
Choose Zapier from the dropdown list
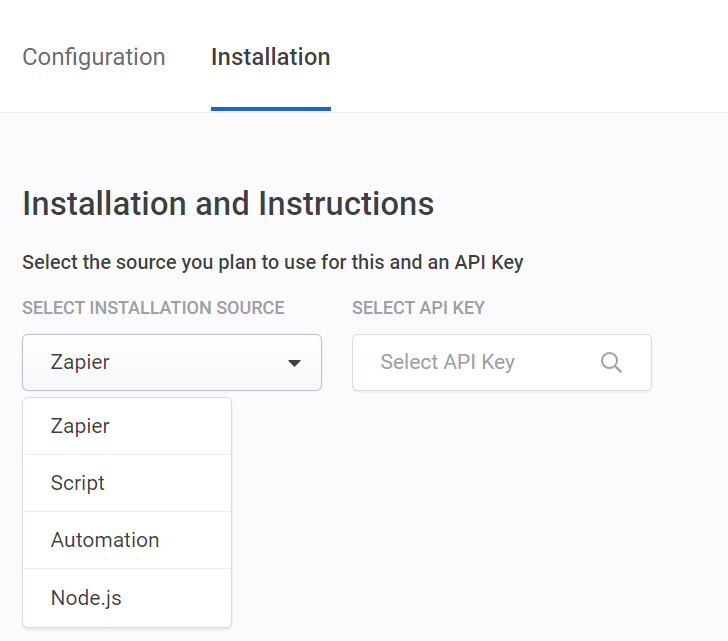(x=80, y=426)
